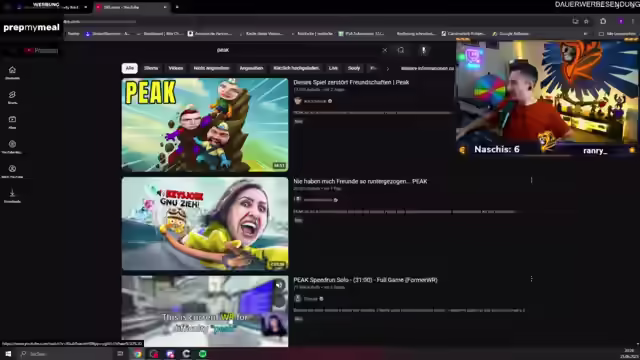Open the Windows Start menu
This screenshot has height=360, width=640.
pyautogui.click(x=8, y=354)
